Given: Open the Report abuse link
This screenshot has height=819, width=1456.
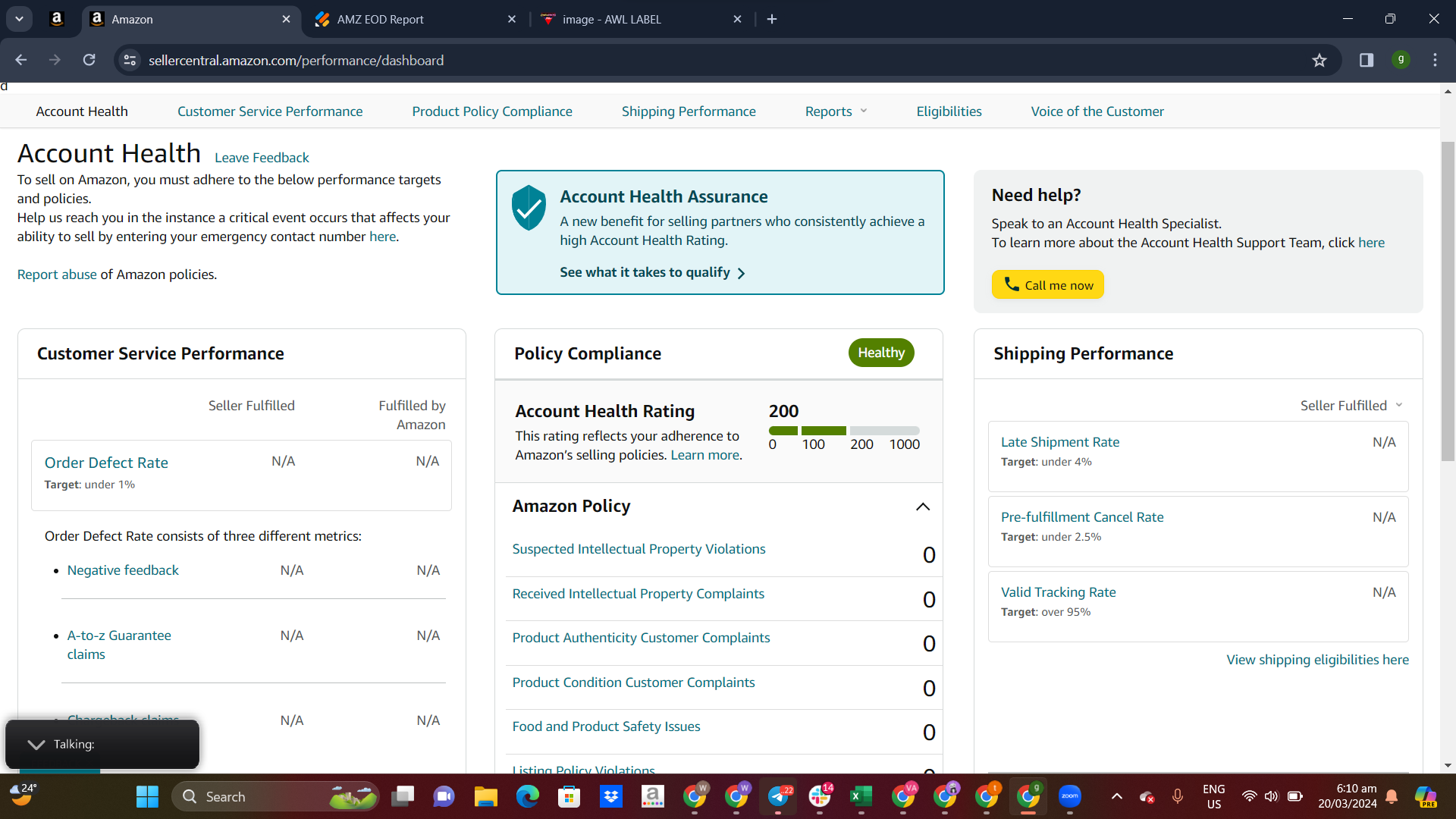Looking at the screenshot, I should [57, 275].
